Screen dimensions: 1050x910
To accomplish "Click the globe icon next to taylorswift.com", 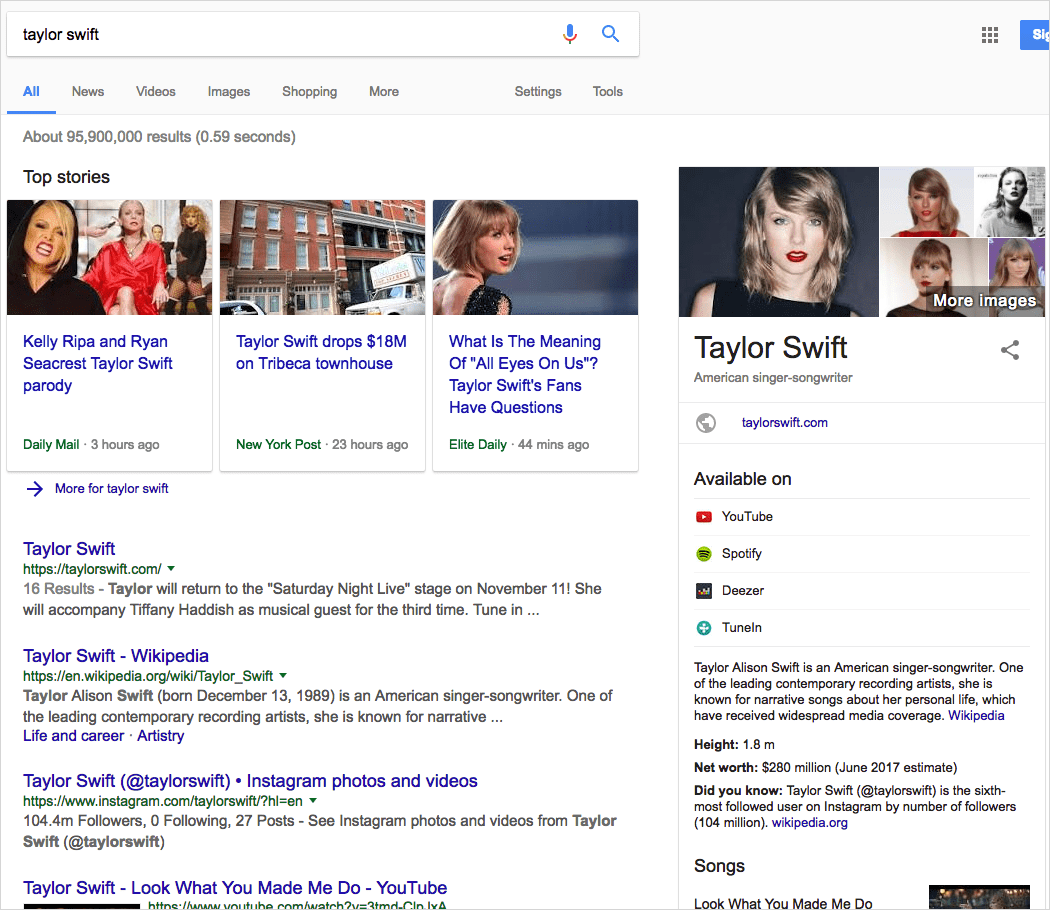I will click(706, 423).
